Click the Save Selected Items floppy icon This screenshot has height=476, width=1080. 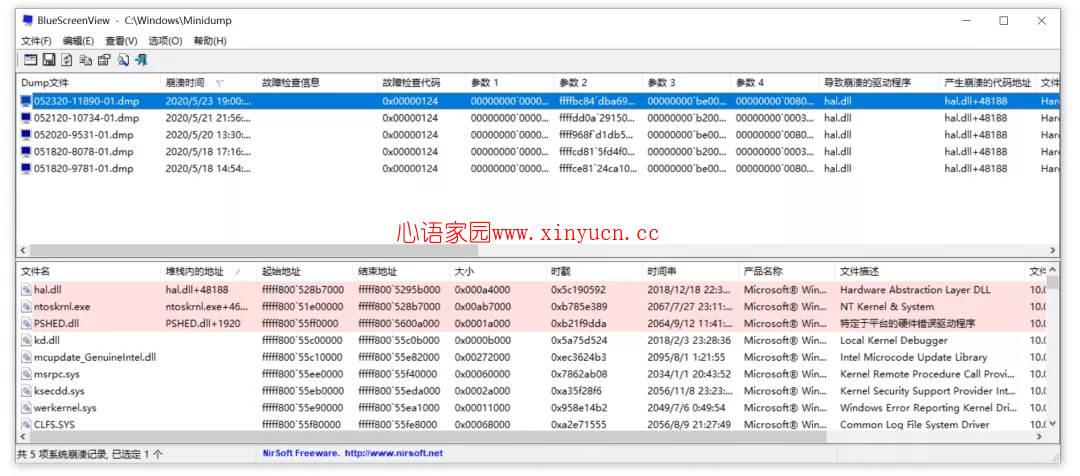49,60
